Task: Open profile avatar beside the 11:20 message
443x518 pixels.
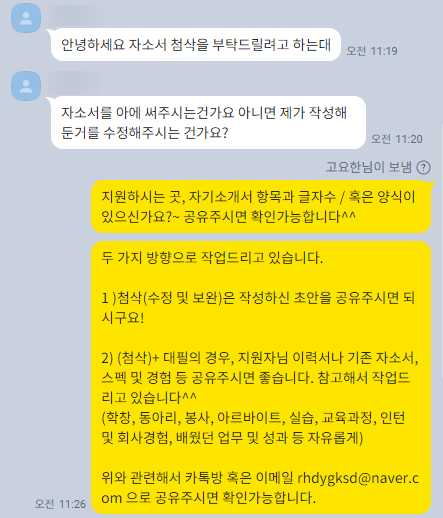Action: [26, 86]
